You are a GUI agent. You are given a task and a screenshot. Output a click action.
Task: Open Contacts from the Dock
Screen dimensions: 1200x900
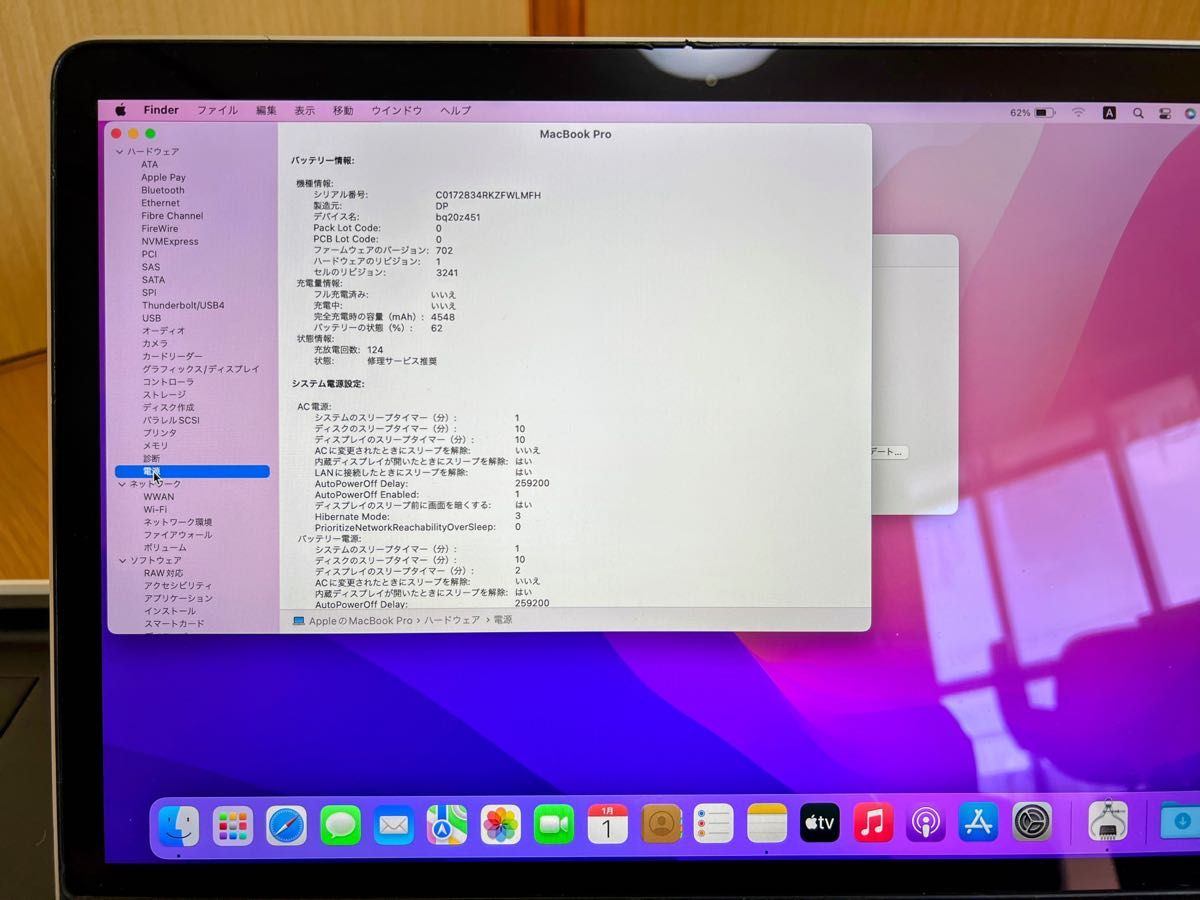click(x=661, y=824)
